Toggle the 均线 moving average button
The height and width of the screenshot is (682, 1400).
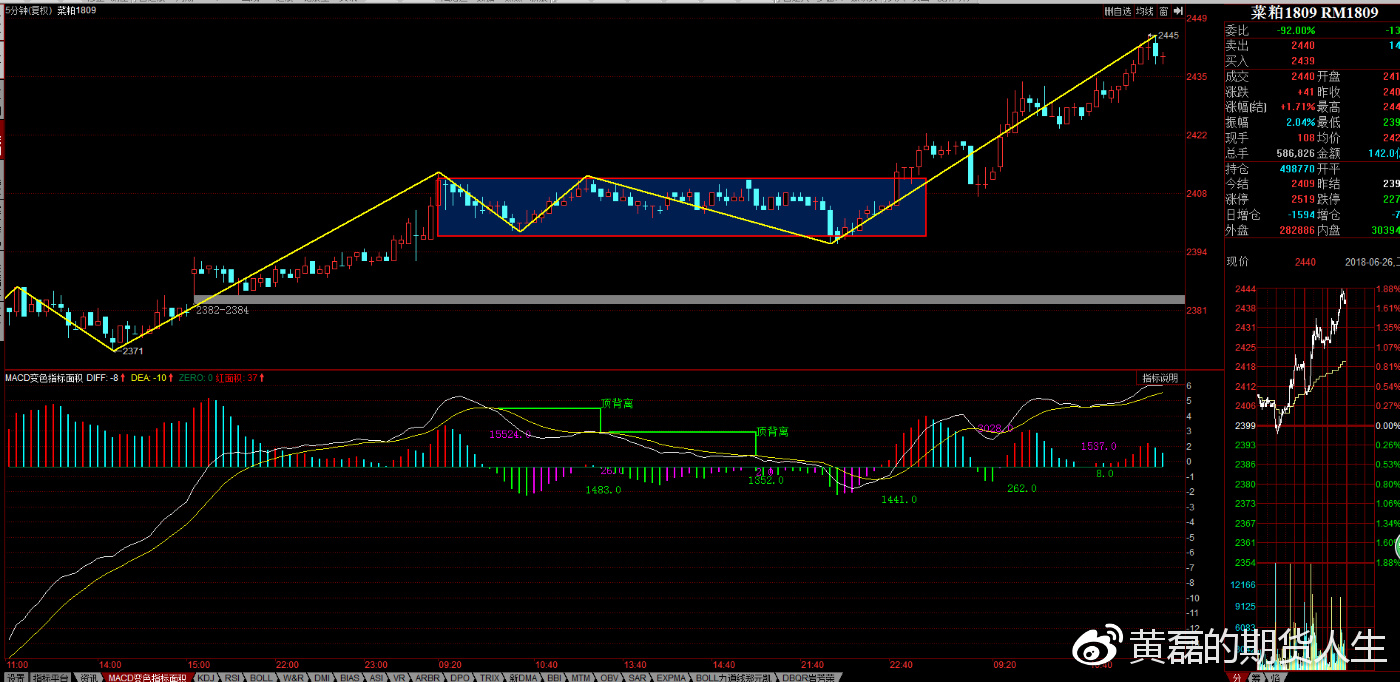point(1145,11)
